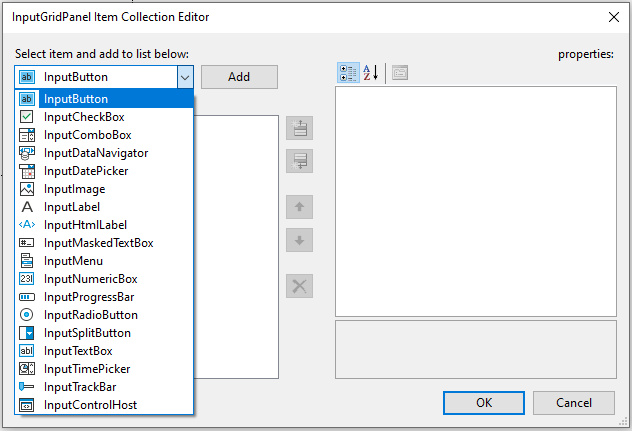This screenshot has width=632, height=431.
Task: Click the move item to bottom icon
Action: 300,160
